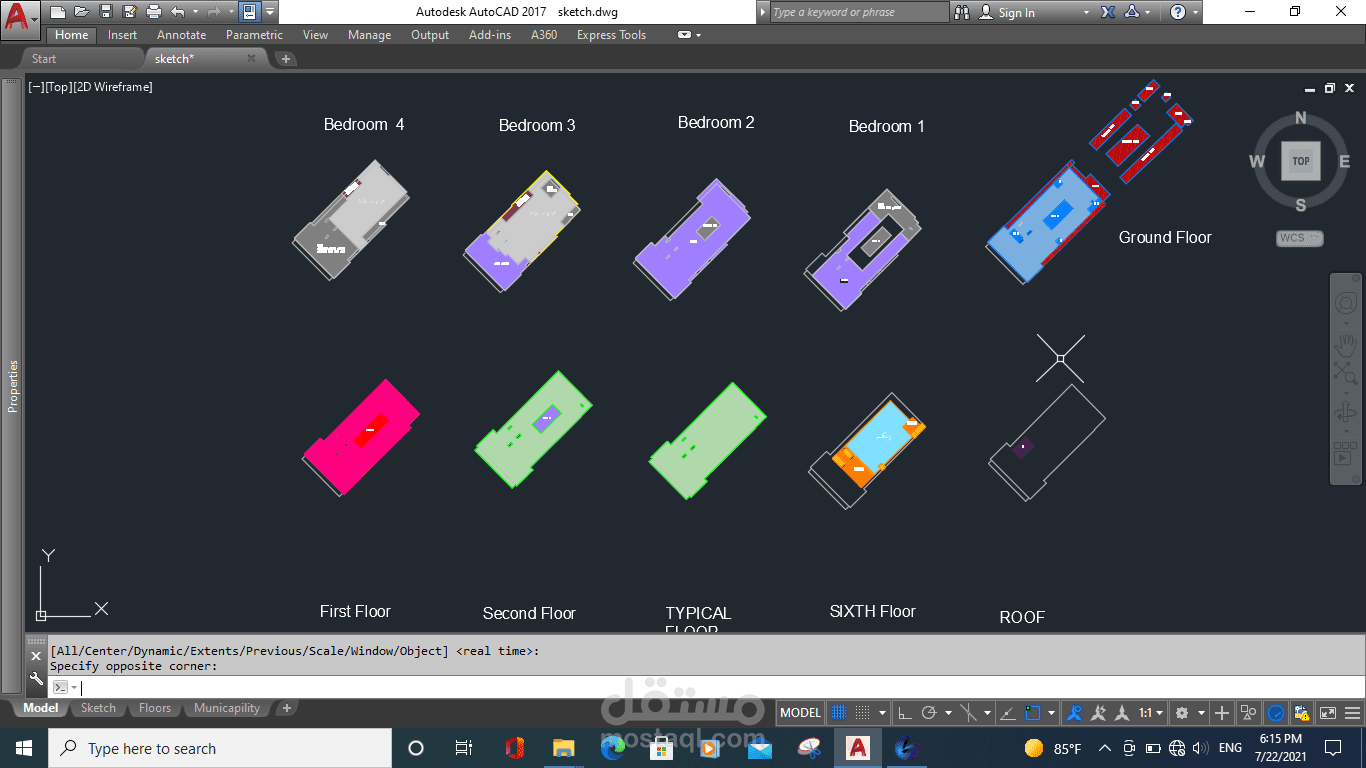Open the polar tracking angles dropdown arrow

947,713
